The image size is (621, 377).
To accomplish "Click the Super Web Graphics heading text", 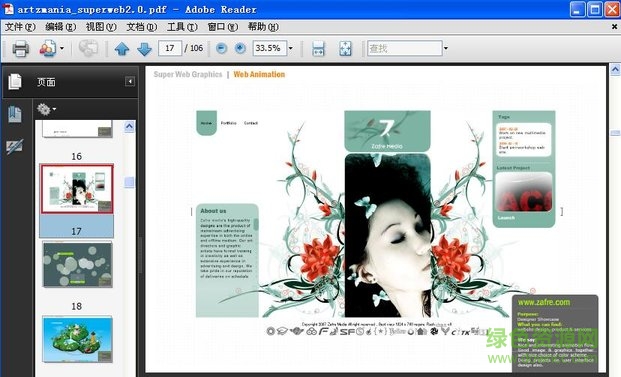I will tap(188, 74).
